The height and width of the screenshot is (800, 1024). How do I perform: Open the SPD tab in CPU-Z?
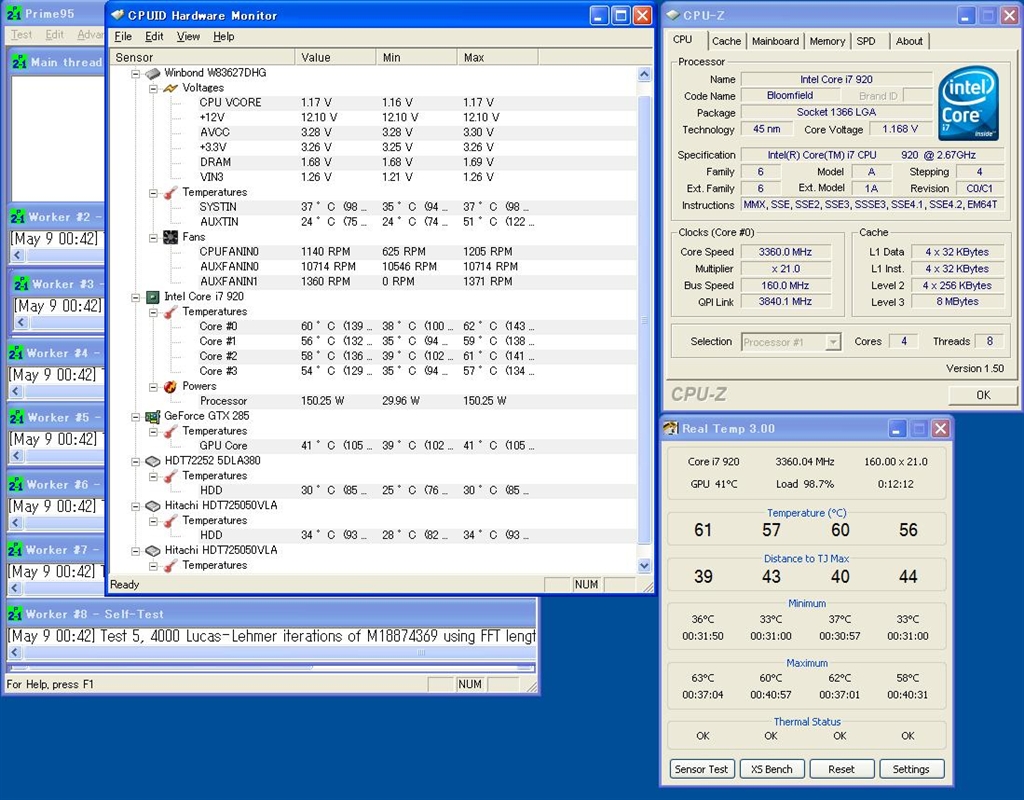(x=866, y=41)
